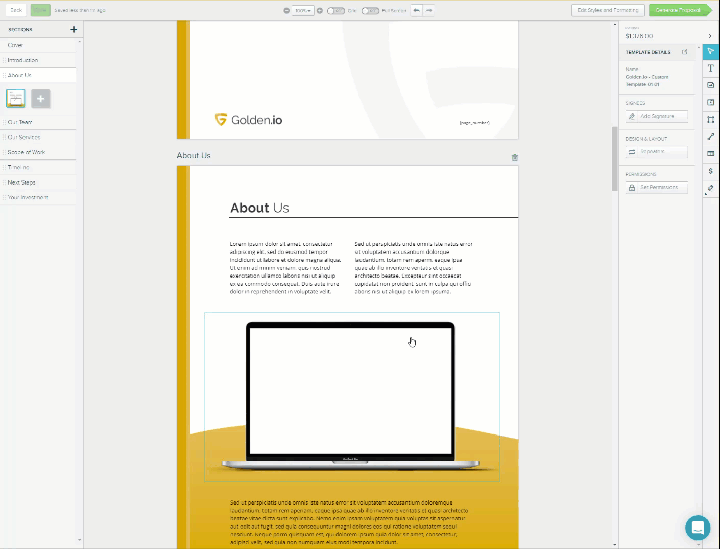Click the right column Sed ut perspiciatis paragraph
Screen dimensions: 720x549
[413, 268]
